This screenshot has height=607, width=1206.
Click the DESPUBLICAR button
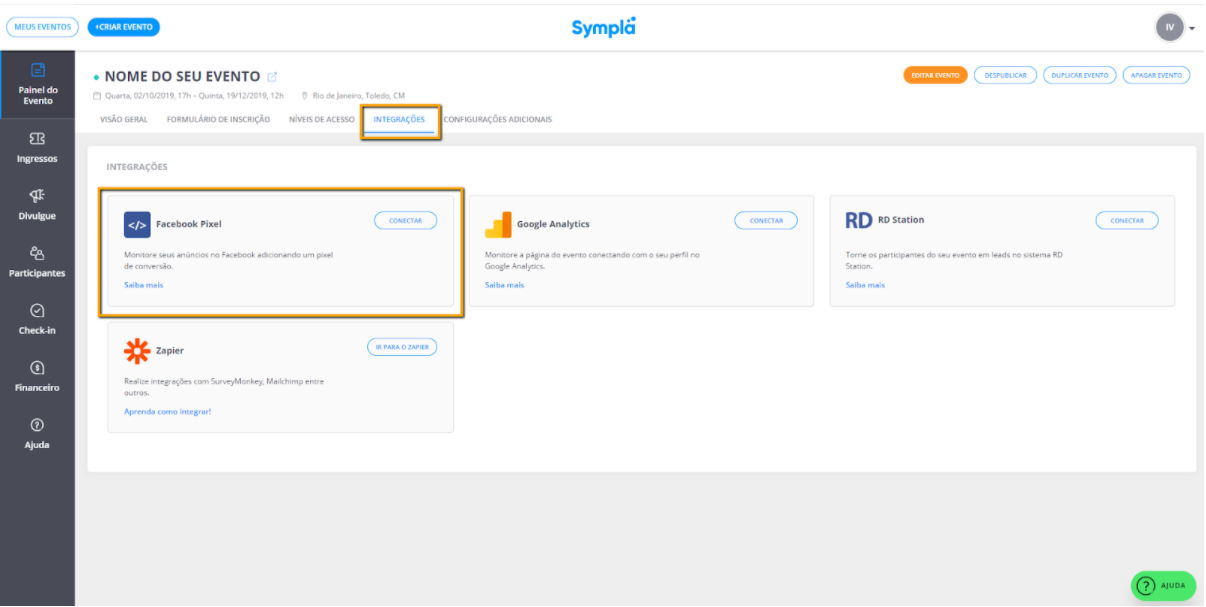coord(1005,75)
